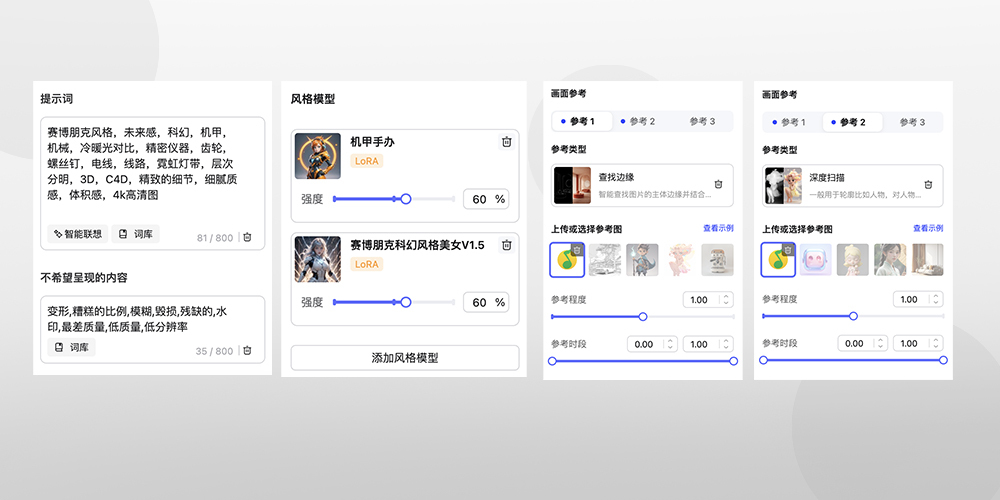Open 查看示例 link in the 深度扫描 panel
This screenshot has width=1000, height=500.
[928, 228]
